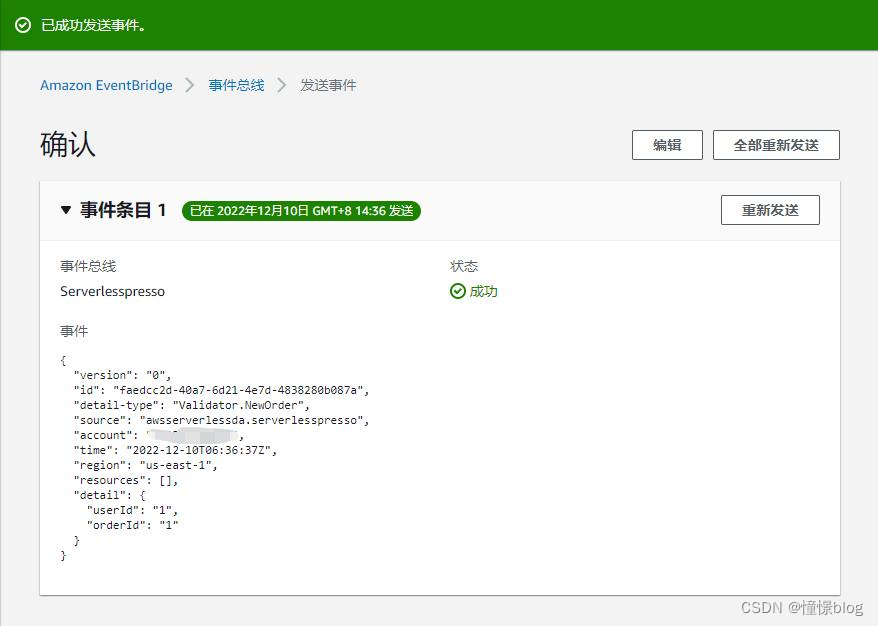Viewport: 878px width, 626px height.
Task: Click the source awsserverlessda.serverlesspresso line
Action: (x=221, y=420)
